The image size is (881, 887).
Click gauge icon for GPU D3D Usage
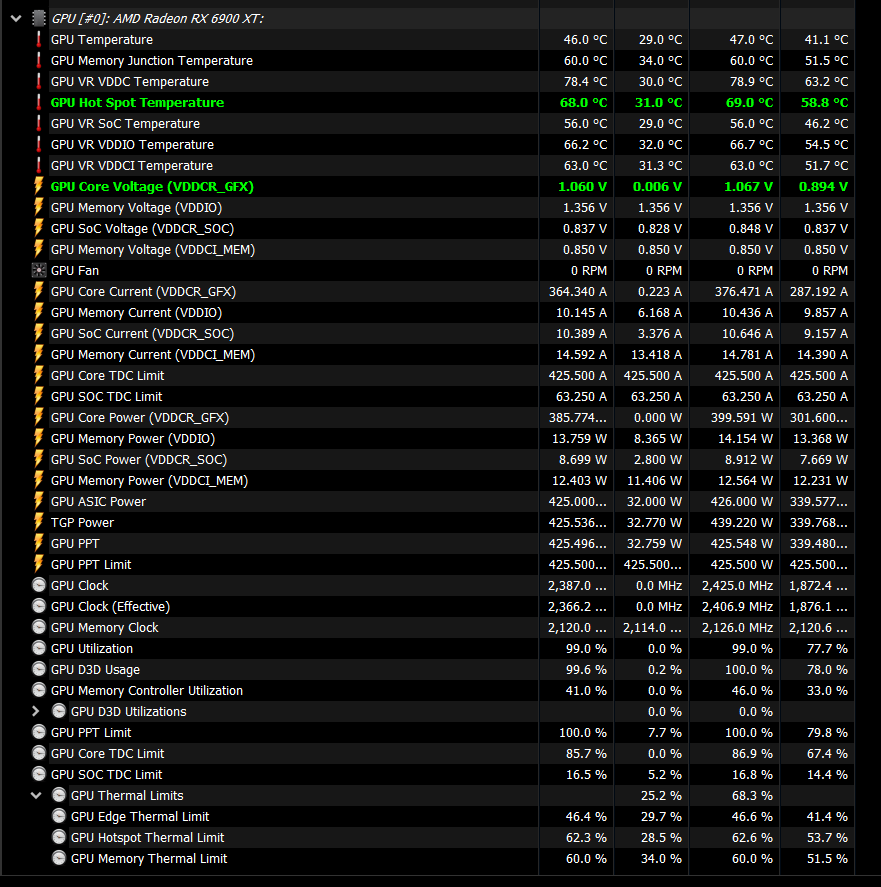38,669
